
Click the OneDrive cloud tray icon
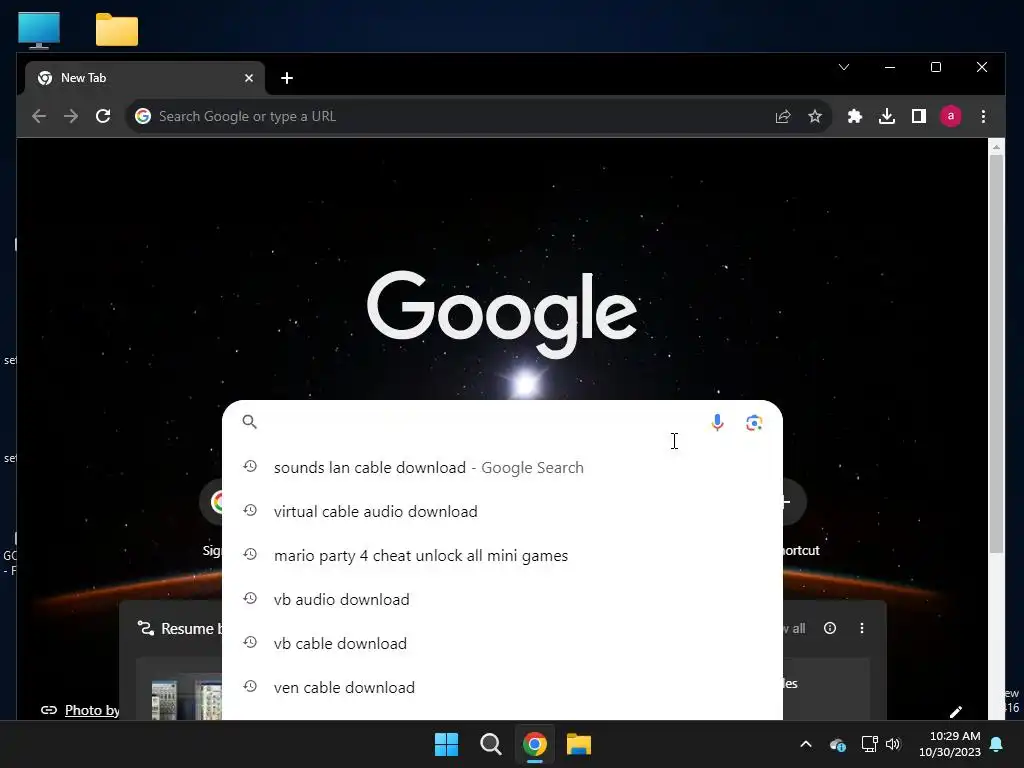click(838, 744)
